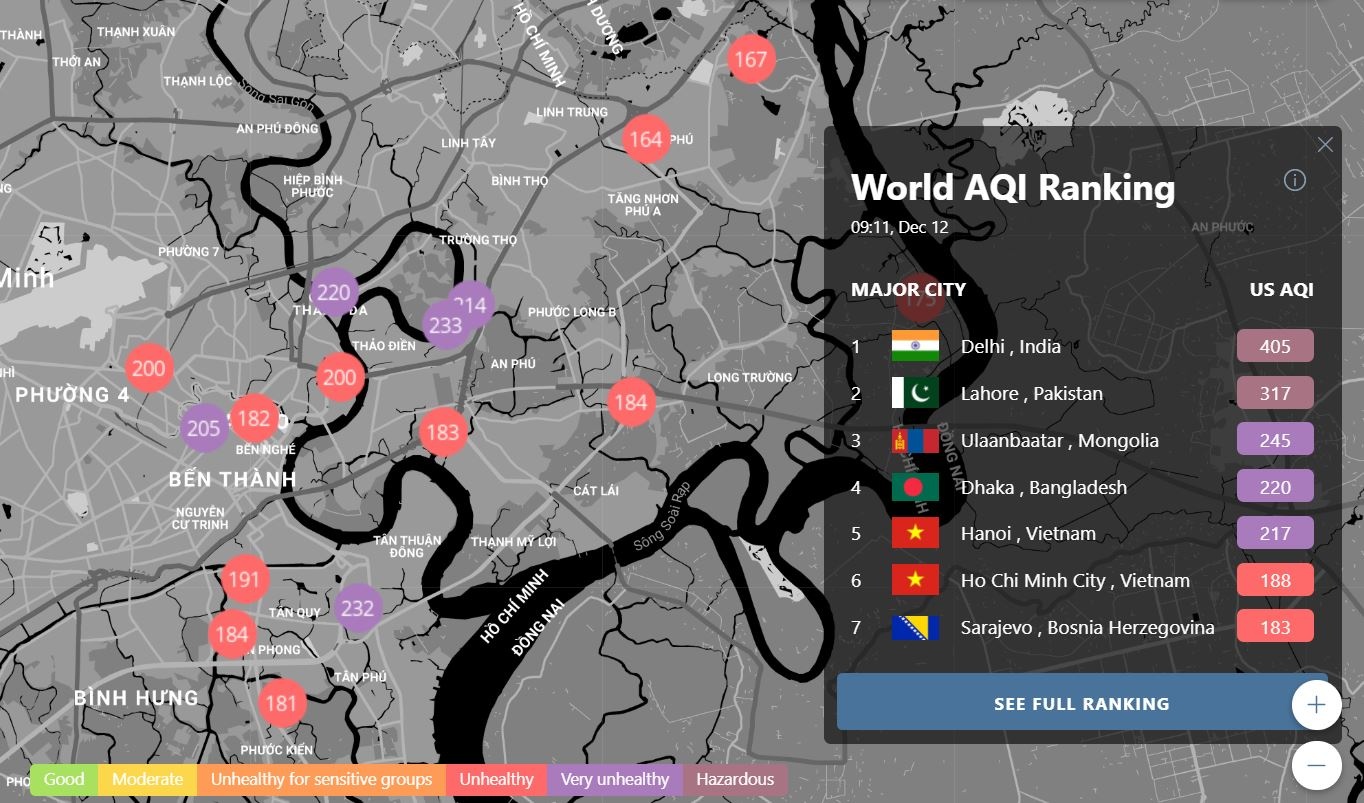The image size is (1364, 803).
Task: Click the Very unhealthy legend label
Action: click(614, 779)
